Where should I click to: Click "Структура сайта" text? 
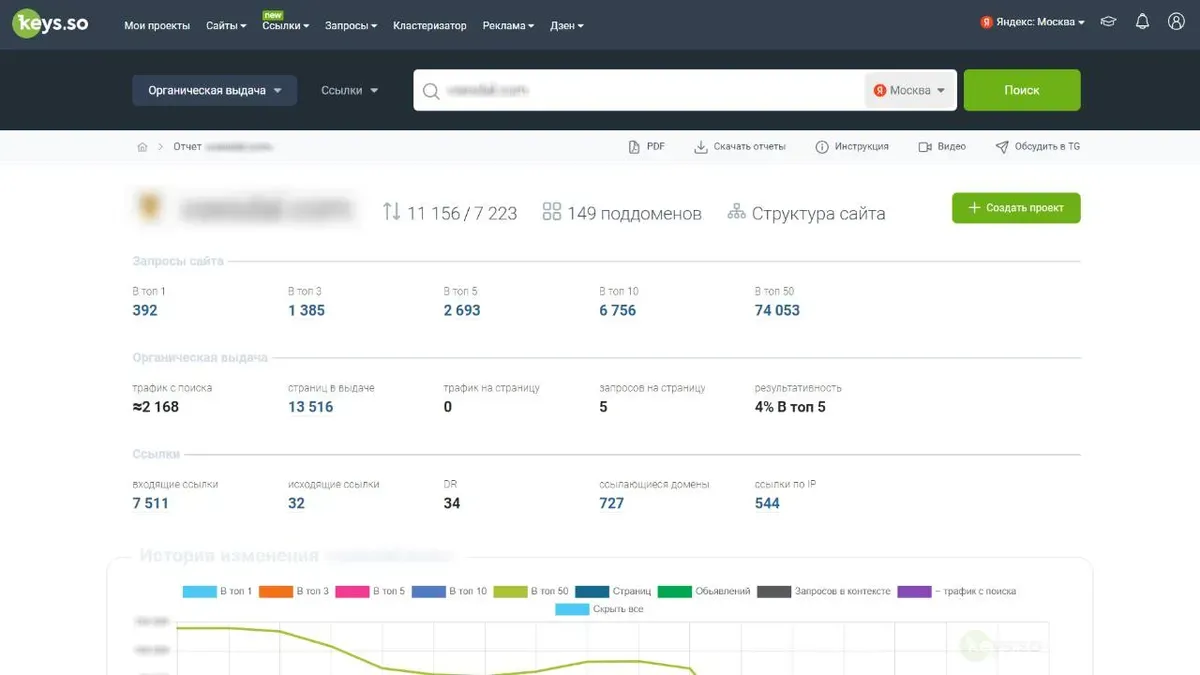[x=818, y=213]
